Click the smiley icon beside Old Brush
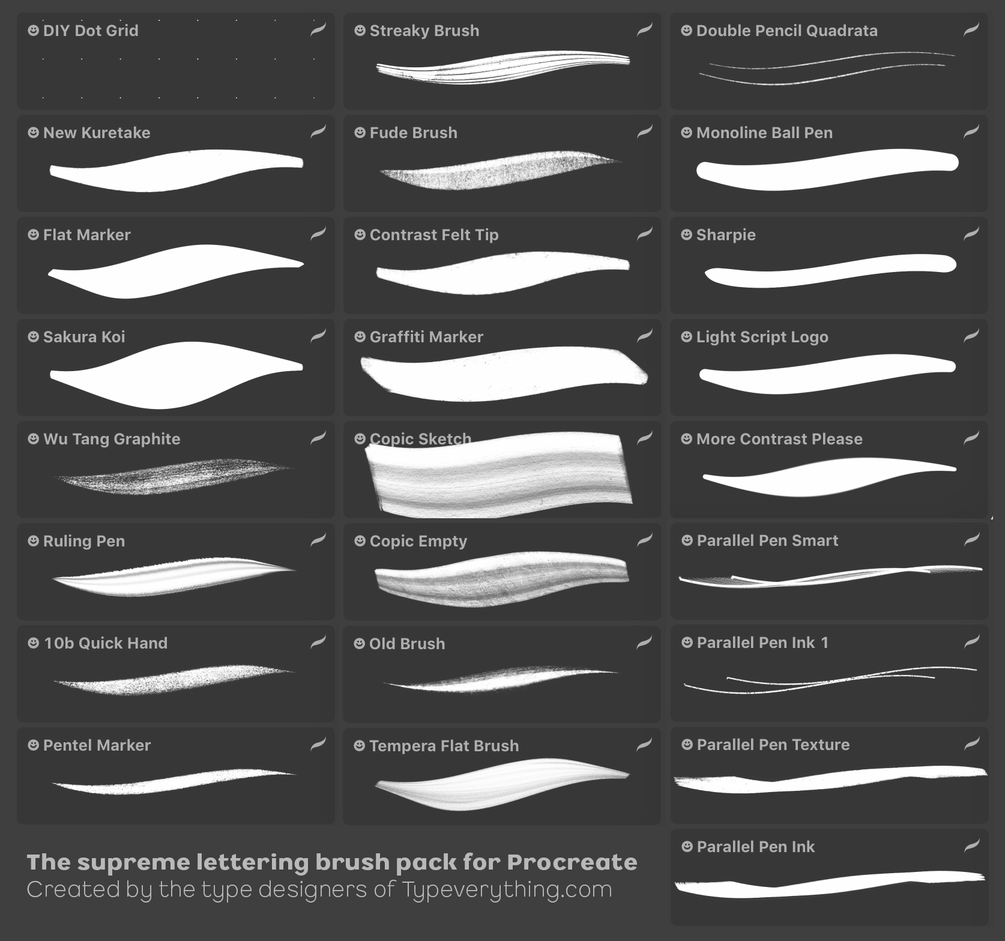Screen dimensions: 1005x941 [x=360, y=643]
